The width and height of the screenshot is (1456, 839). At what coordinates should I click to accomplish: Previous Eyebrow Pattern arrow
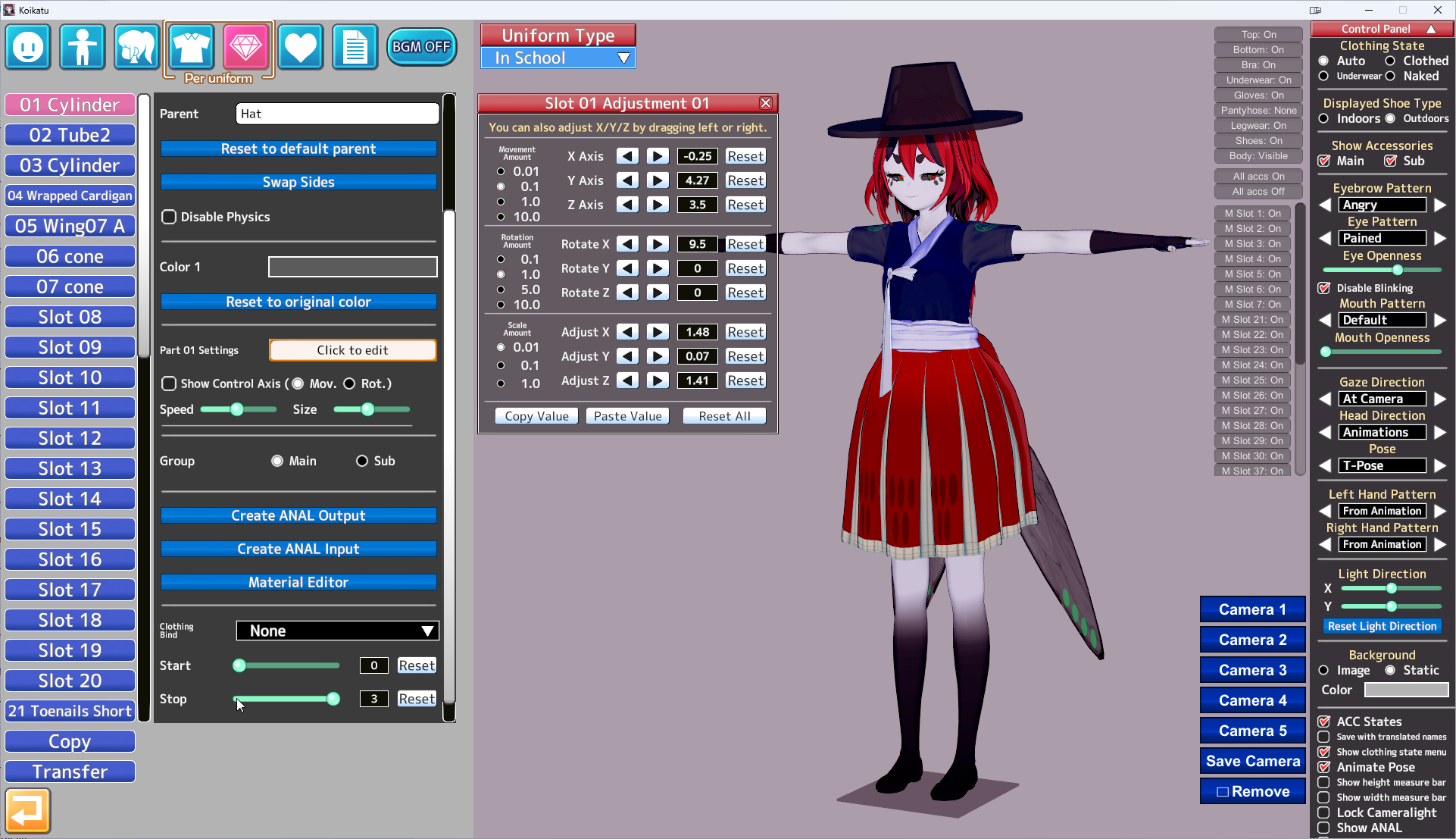coord(1325,205)
